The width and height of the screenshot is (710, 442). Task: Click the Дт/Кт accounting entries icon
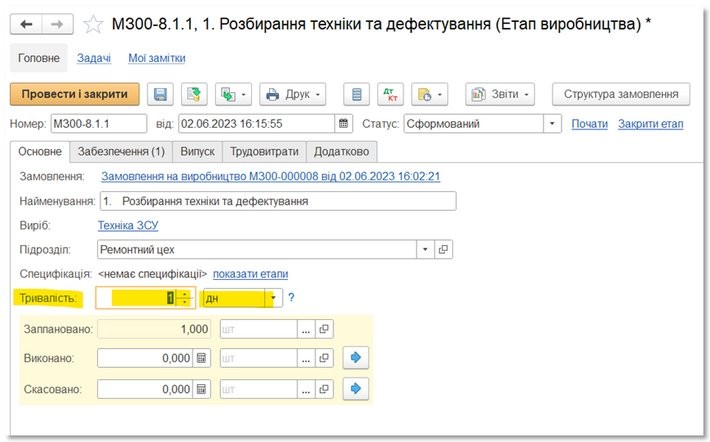click(x=390, y=95)
